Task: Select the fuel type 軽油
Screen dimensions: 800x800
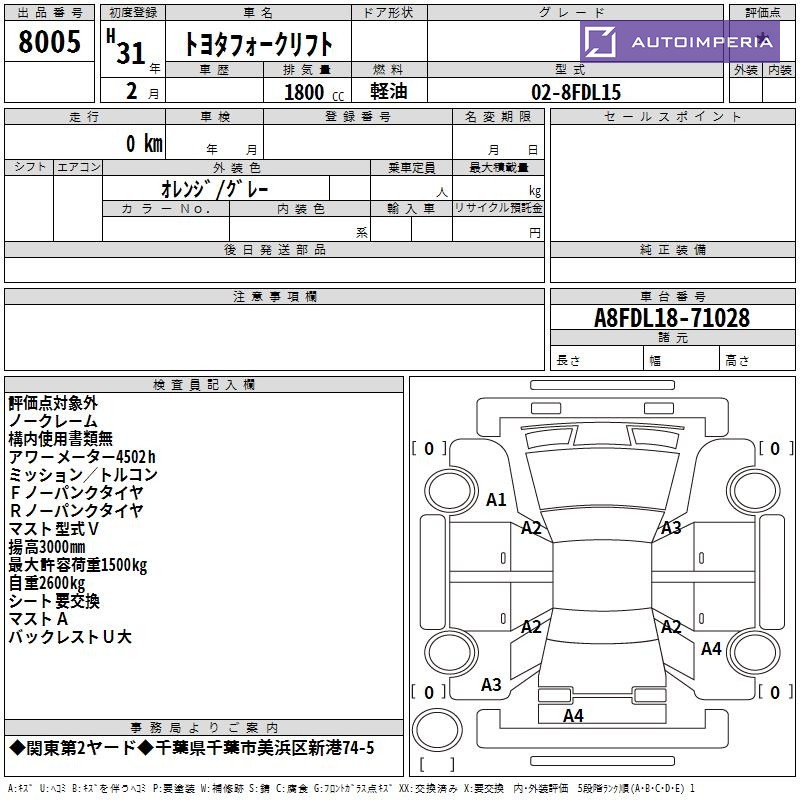Action: (x=389, y=91)
